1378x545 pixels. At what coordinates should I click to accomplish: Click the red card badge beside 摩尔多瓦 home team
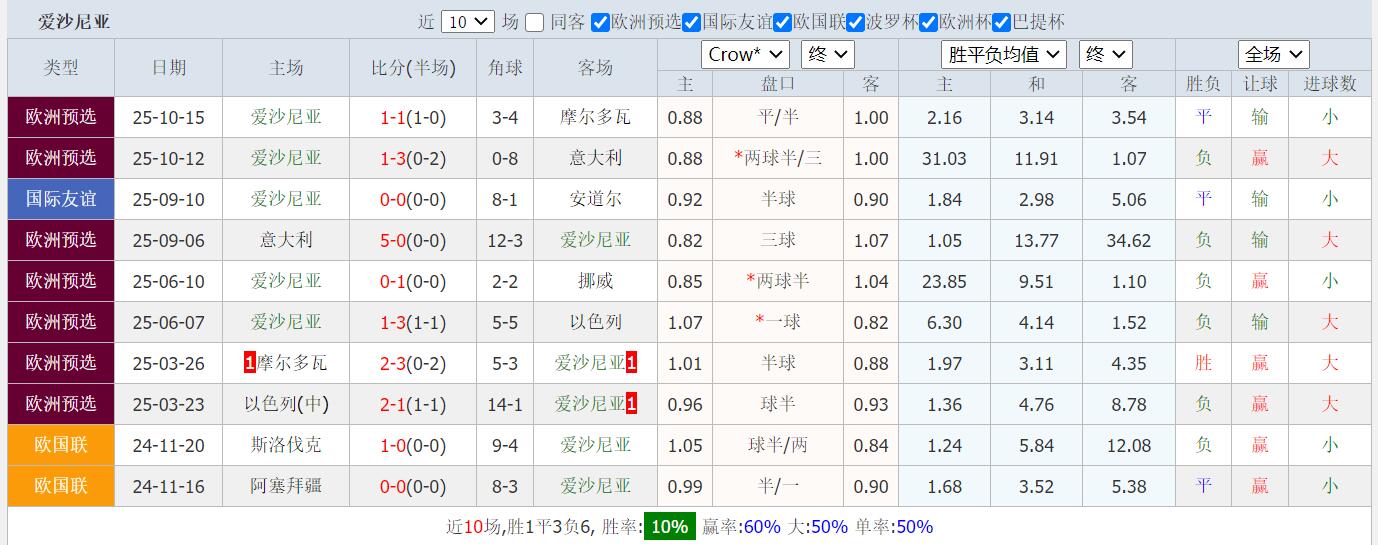point(249,364)
